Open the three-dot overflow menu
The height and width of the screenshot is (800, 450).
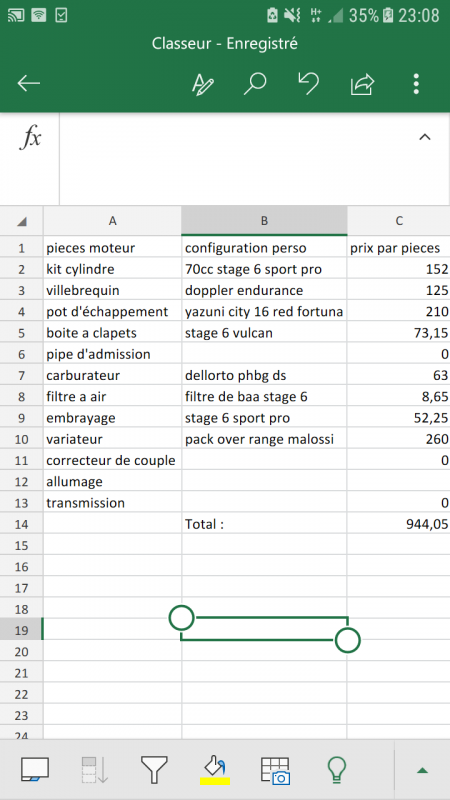416,84
